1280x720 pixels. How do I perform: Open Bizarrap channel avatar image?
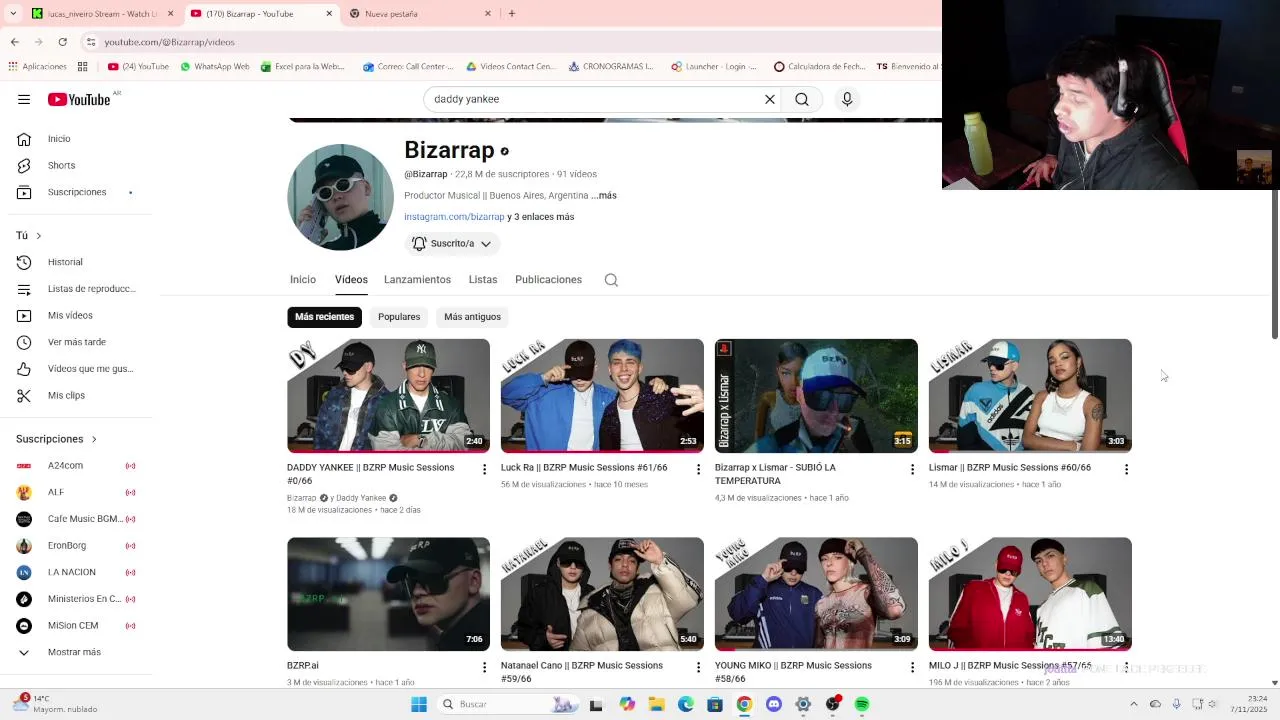click(340, 197)
